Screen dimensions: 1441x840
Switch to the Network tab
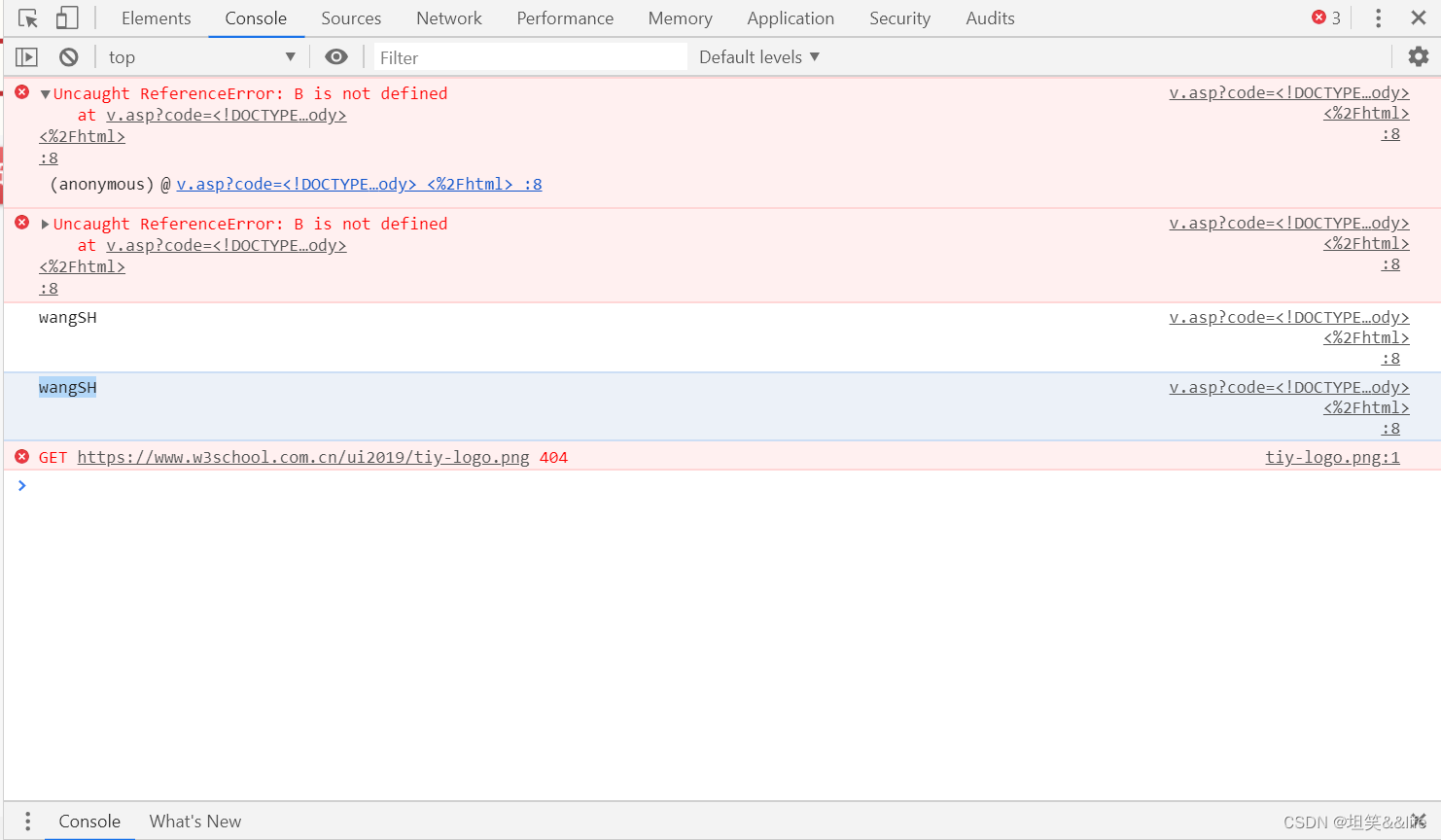pyautogui.click(x=448, y=17)
